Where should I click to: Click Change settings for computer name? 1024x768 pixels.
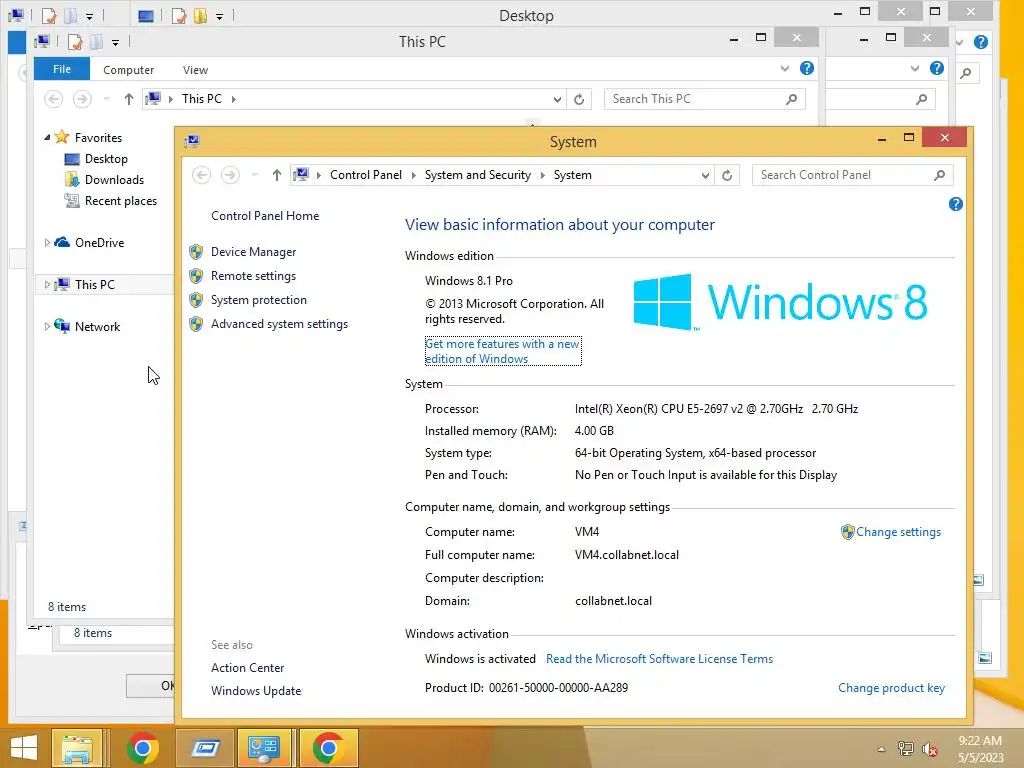pyautogui.click(x=899, y=532)
